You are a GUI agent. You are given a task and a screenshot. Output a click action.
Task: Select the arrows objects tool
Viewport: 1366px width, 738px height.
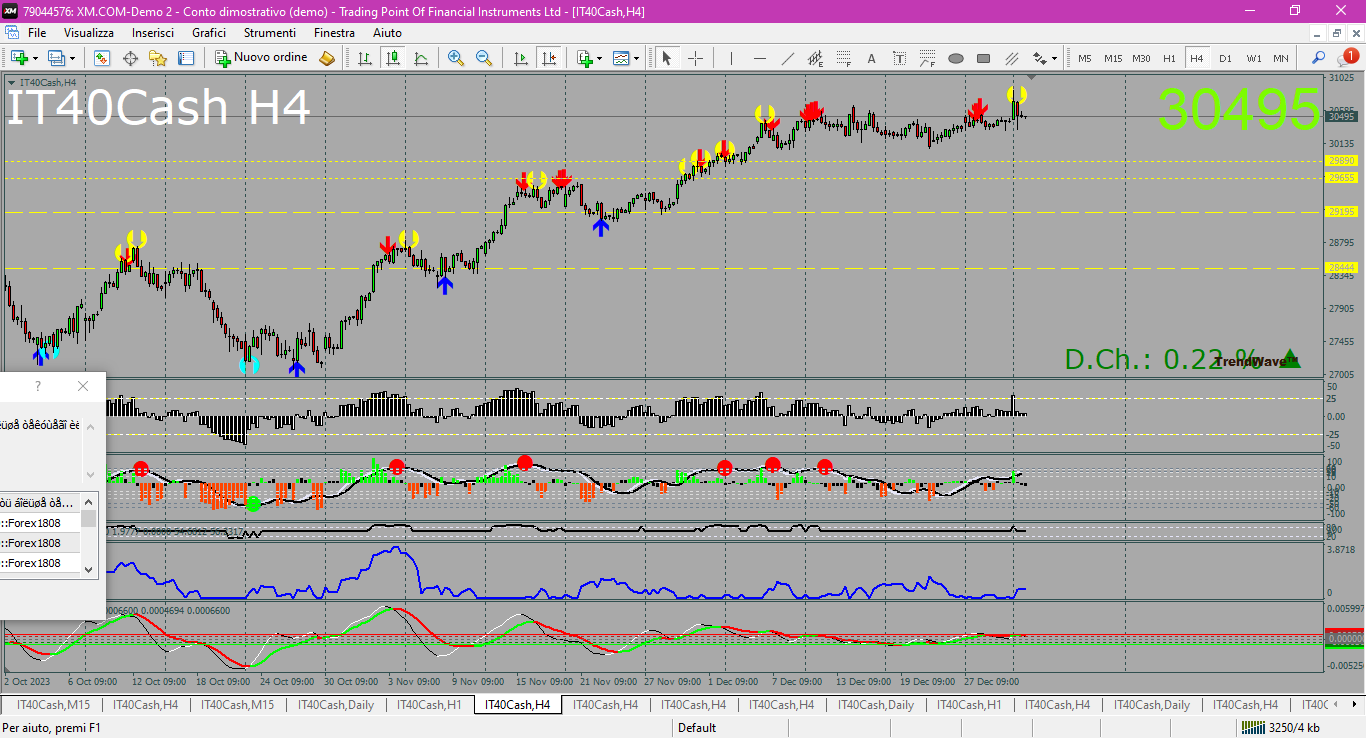pyautogui.click(x=1039, y=58)
